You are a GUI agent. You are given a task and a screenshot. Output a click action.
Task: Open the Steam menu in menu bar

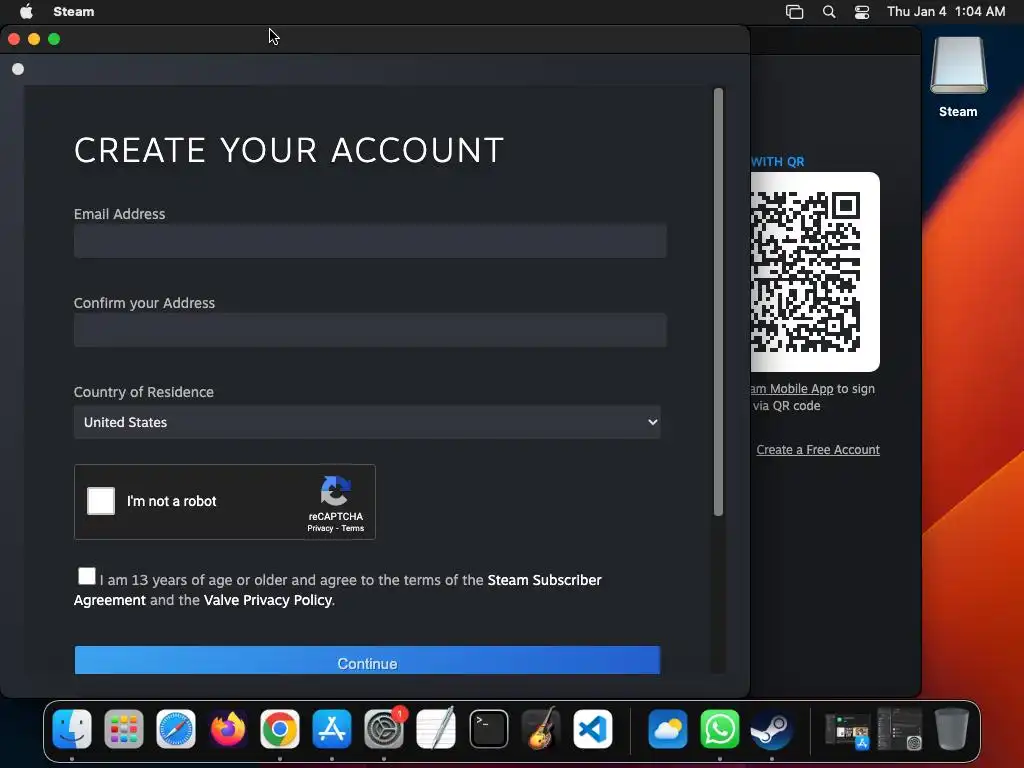[x=74, y=12]
